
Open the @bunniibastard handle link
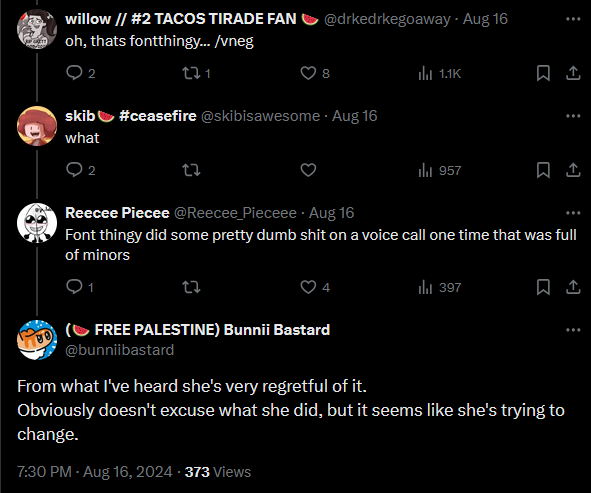click(x=119, y=350)
